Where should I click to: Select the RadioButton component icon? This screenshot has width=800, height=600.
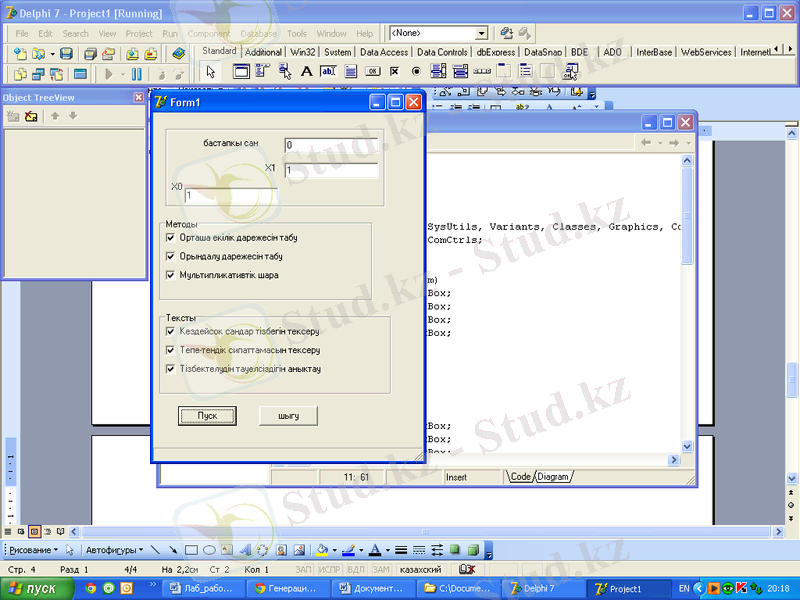[416, 71]
